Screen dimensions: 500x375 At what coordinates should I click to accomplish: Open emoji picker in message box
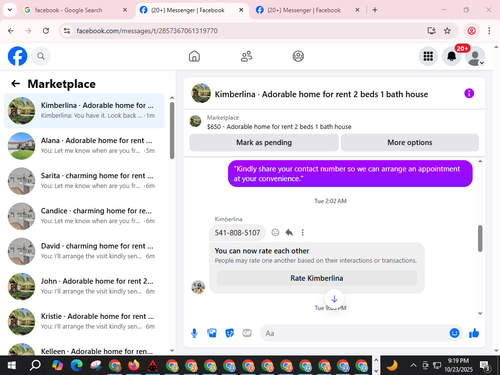coord(454,333)
